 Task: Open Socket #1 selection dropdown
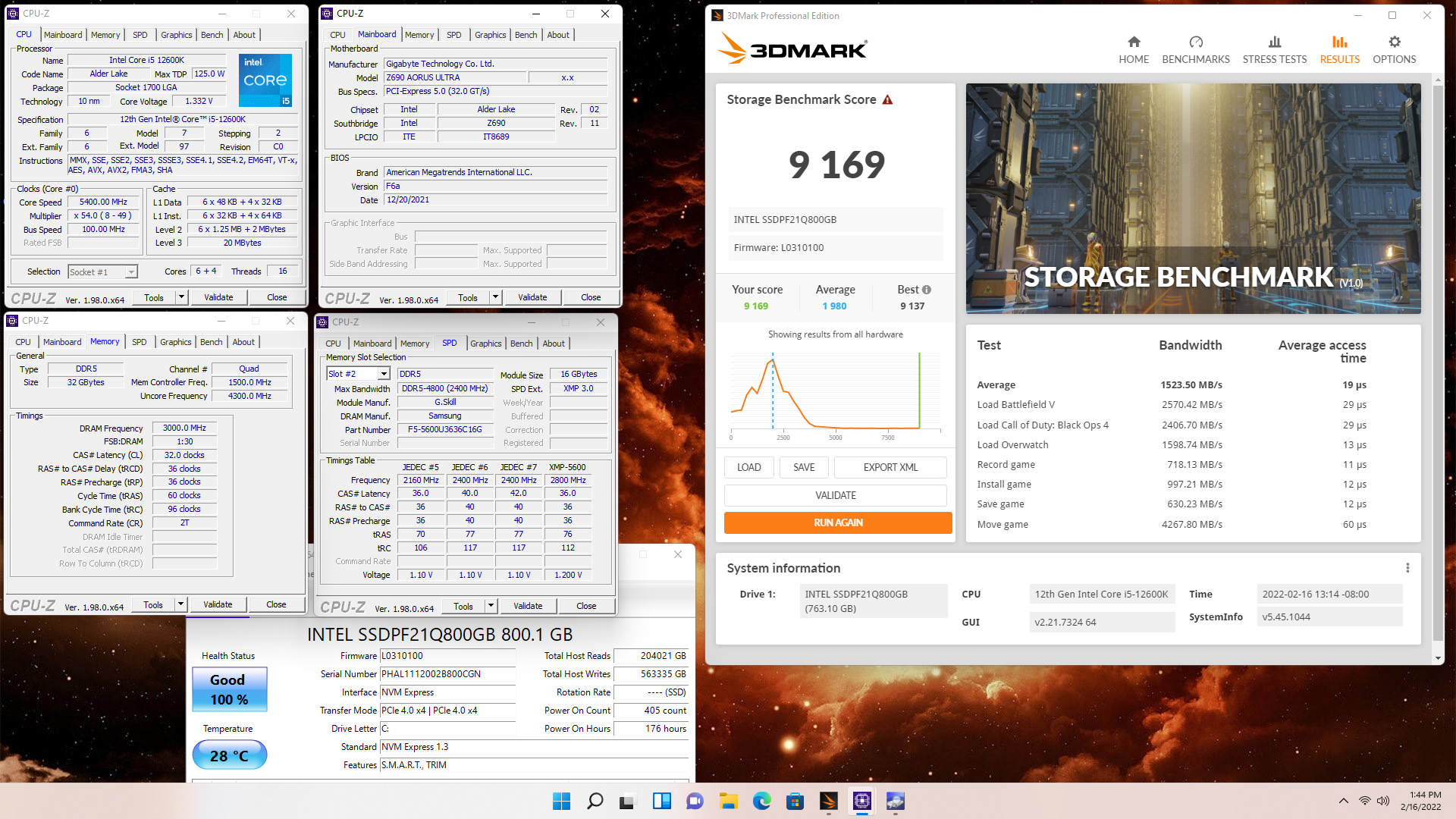pos(102,271)
